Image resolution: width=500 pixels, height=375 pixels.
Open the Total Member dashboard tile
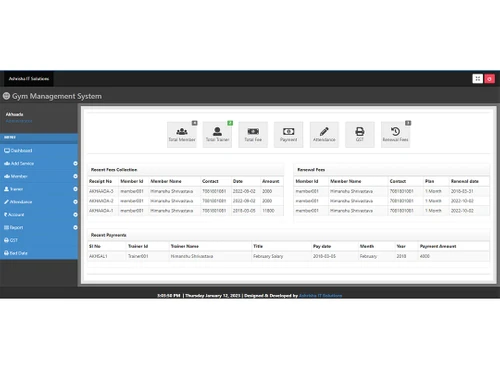click(182, 134)
